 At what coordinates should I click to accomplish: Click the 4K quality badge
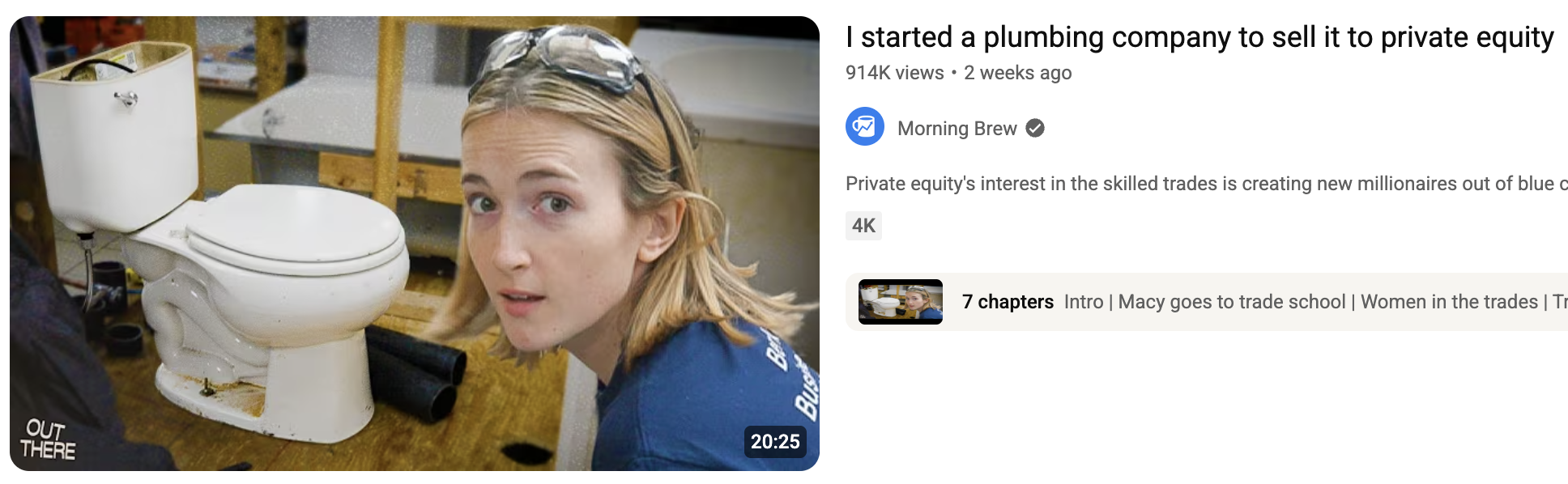point(863,226)
